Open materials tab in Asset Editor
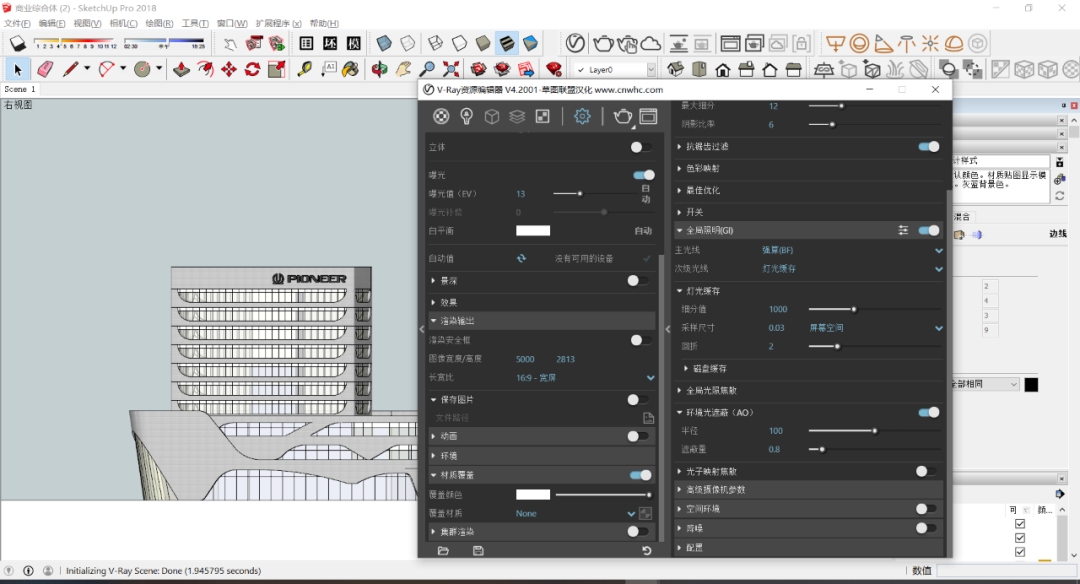The height and width of the screenshot is (584, 1080). (x=442, y=116)
